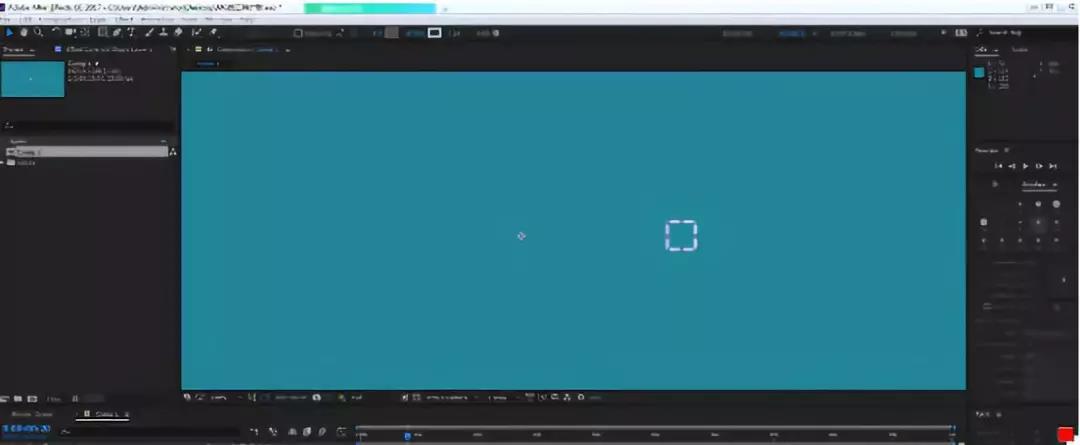The height and width of the screenshot is (445, 1080).
Task: Click the current time indicator on timeline
Action: point(407,435)
